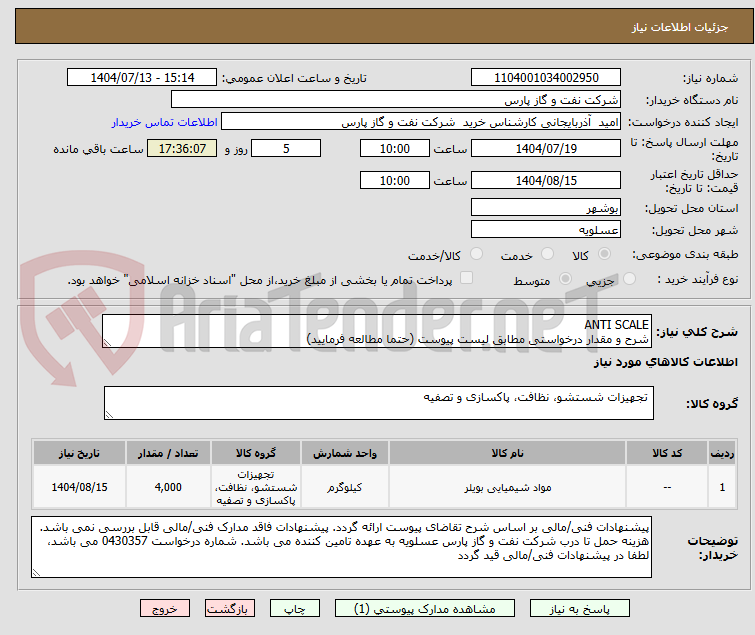Click the response deadline date 1404/07/19

click(x=546, y=148)
